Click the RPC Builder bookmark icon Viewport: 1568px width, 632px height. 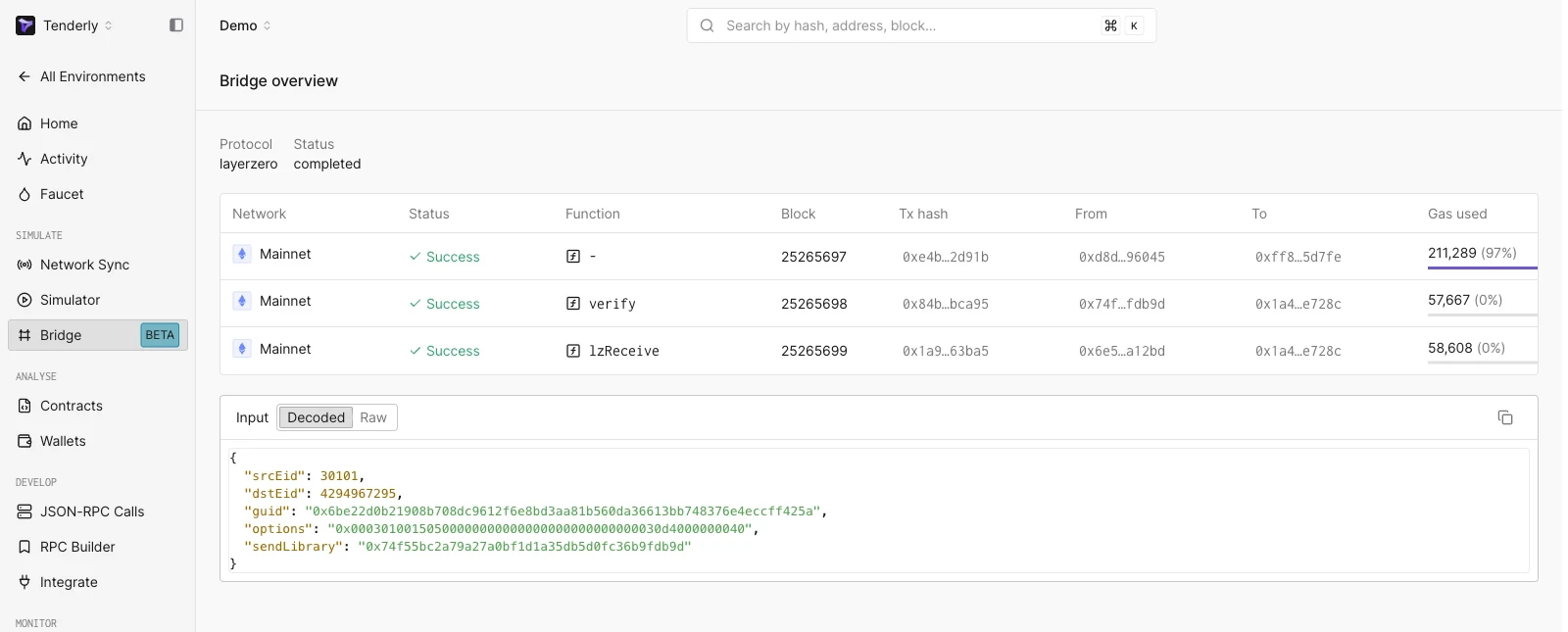click(x=24, y=547)
